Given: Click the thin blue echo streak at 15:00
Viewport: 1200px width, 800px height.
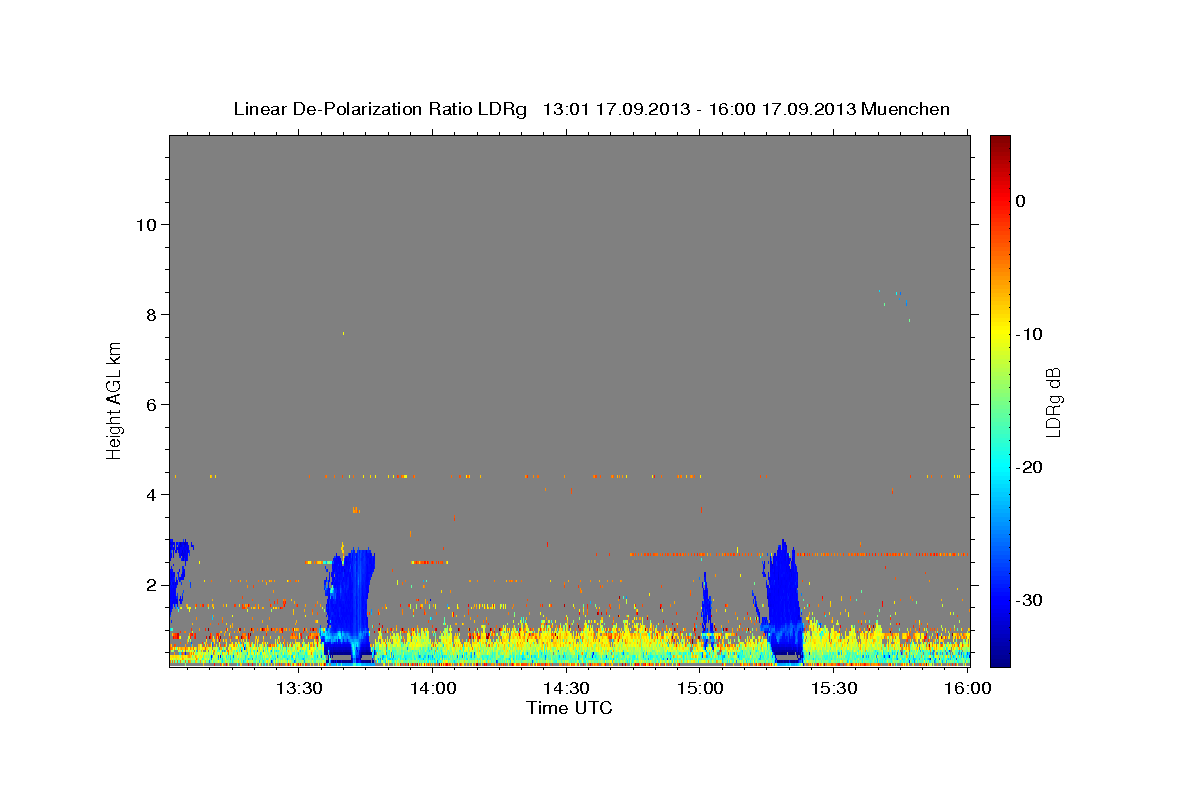Looking at the screenshot, I should pos(706,610).
